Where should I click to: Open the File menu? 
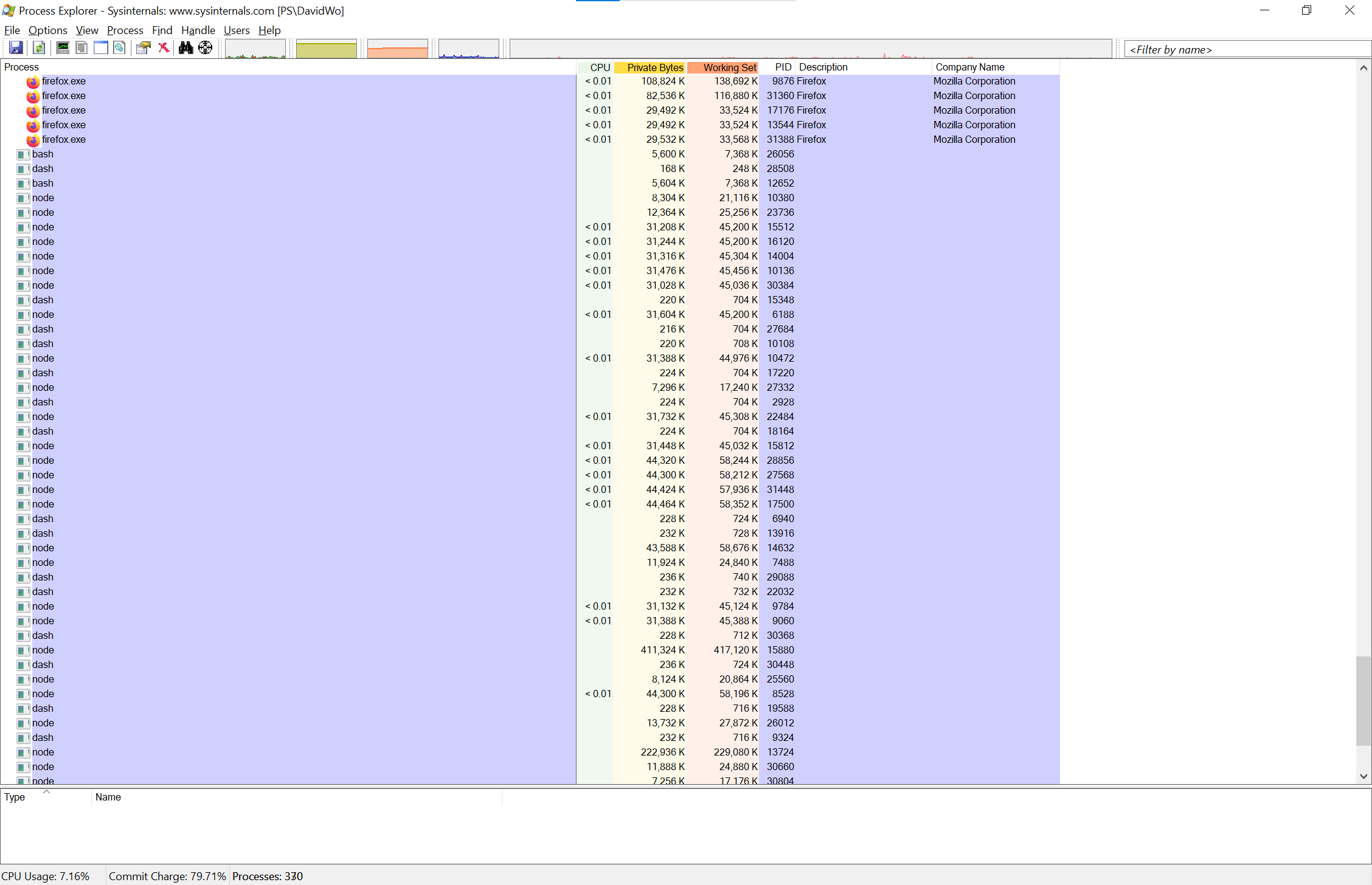12,30
